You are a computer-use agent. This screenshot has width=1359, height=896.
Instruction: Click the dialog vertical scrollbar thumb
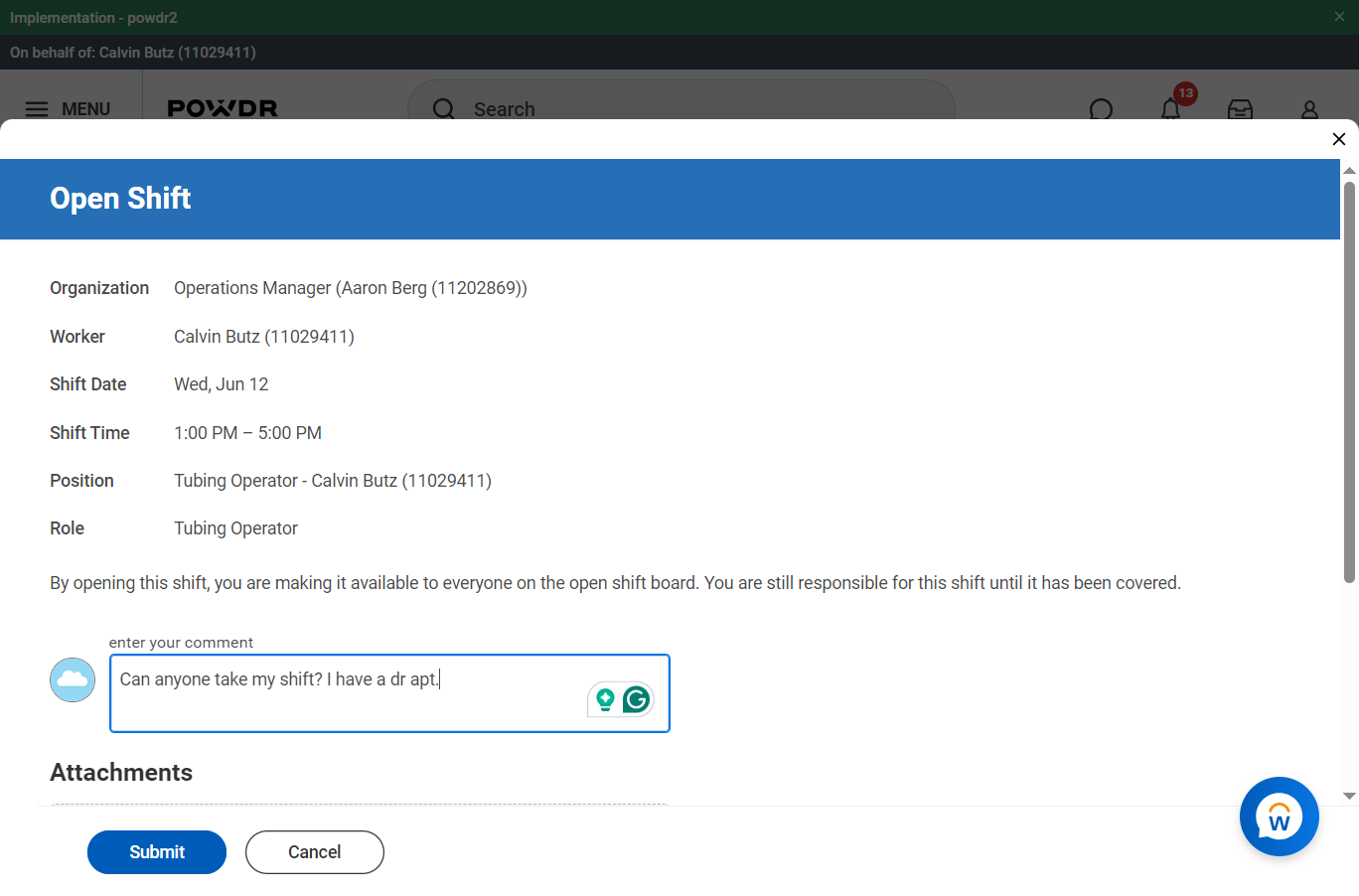pos(1349,382)
